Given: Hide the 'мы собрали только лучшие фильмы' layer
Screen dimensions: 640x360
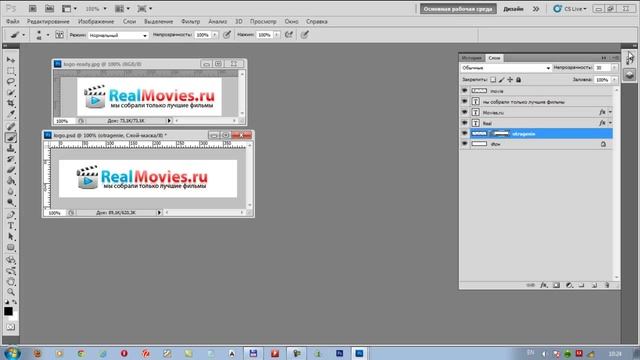Looking at the screenshot, I should click(464, 101).
